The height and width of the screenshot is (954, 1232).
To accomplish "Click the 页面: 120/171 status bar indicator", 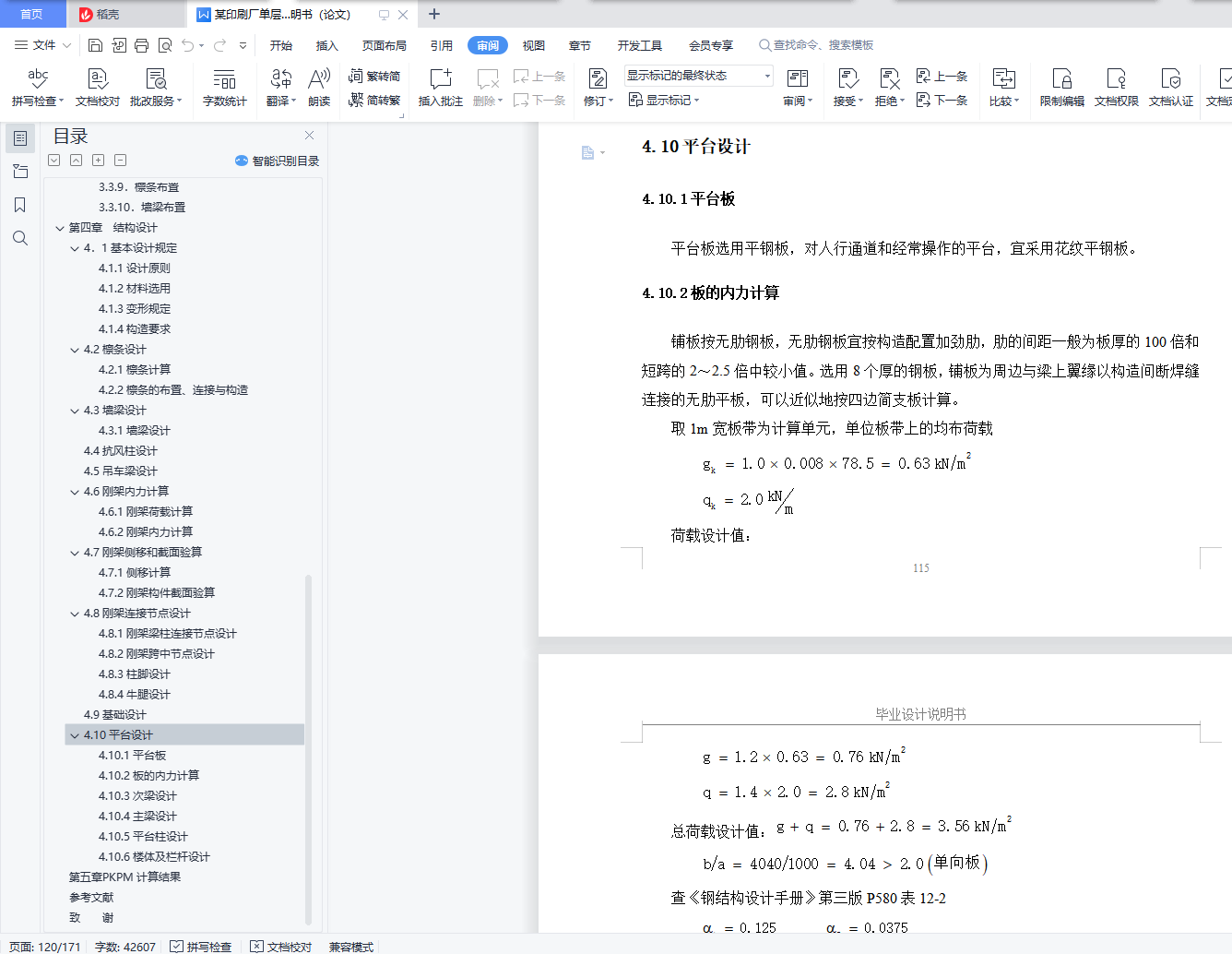I will 45,947.
